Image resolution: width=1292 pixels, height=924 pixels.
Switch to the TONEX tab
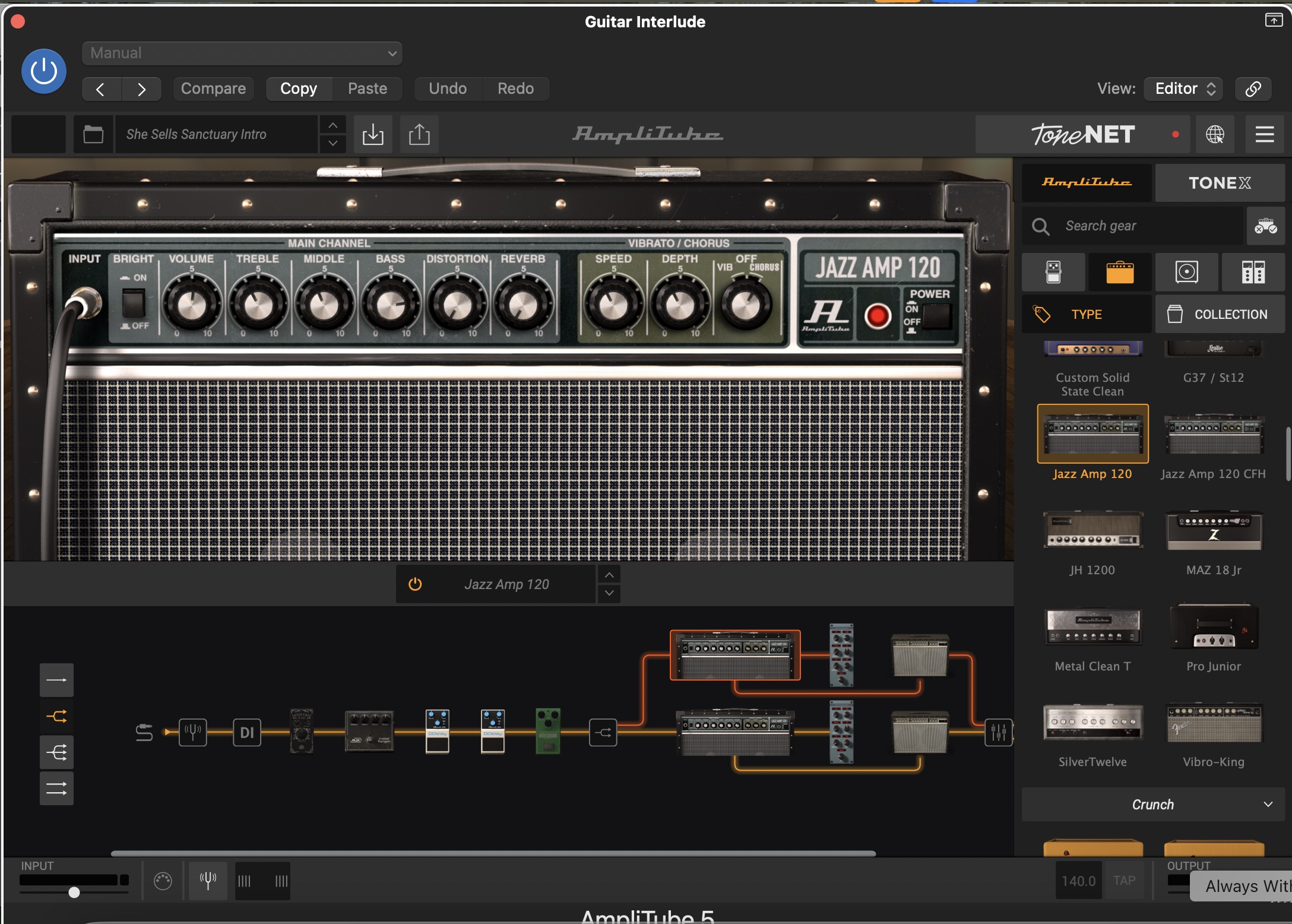1220,182
